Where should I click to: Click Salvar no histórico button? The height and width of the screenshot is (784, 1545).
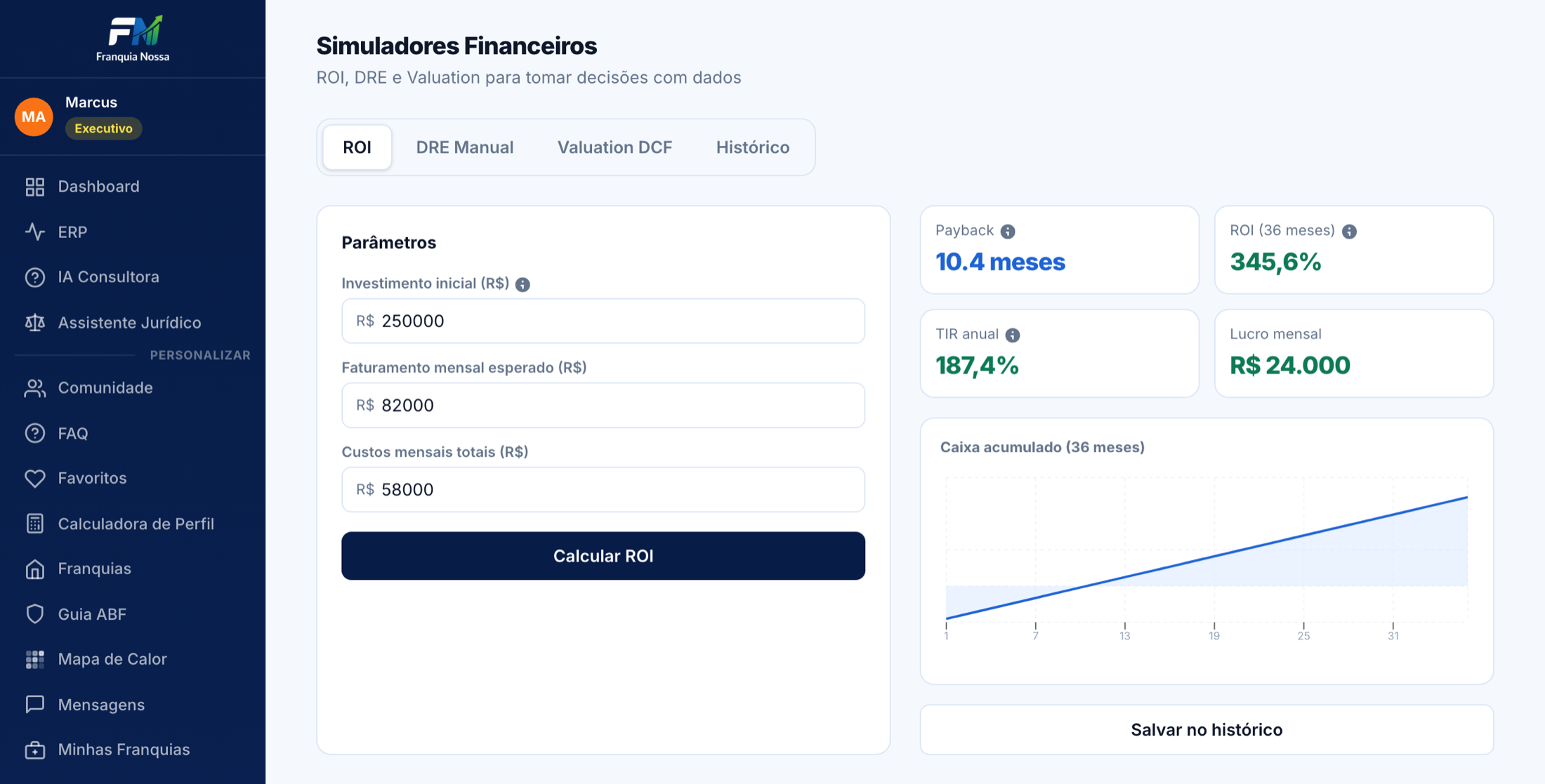(1207, 730)
